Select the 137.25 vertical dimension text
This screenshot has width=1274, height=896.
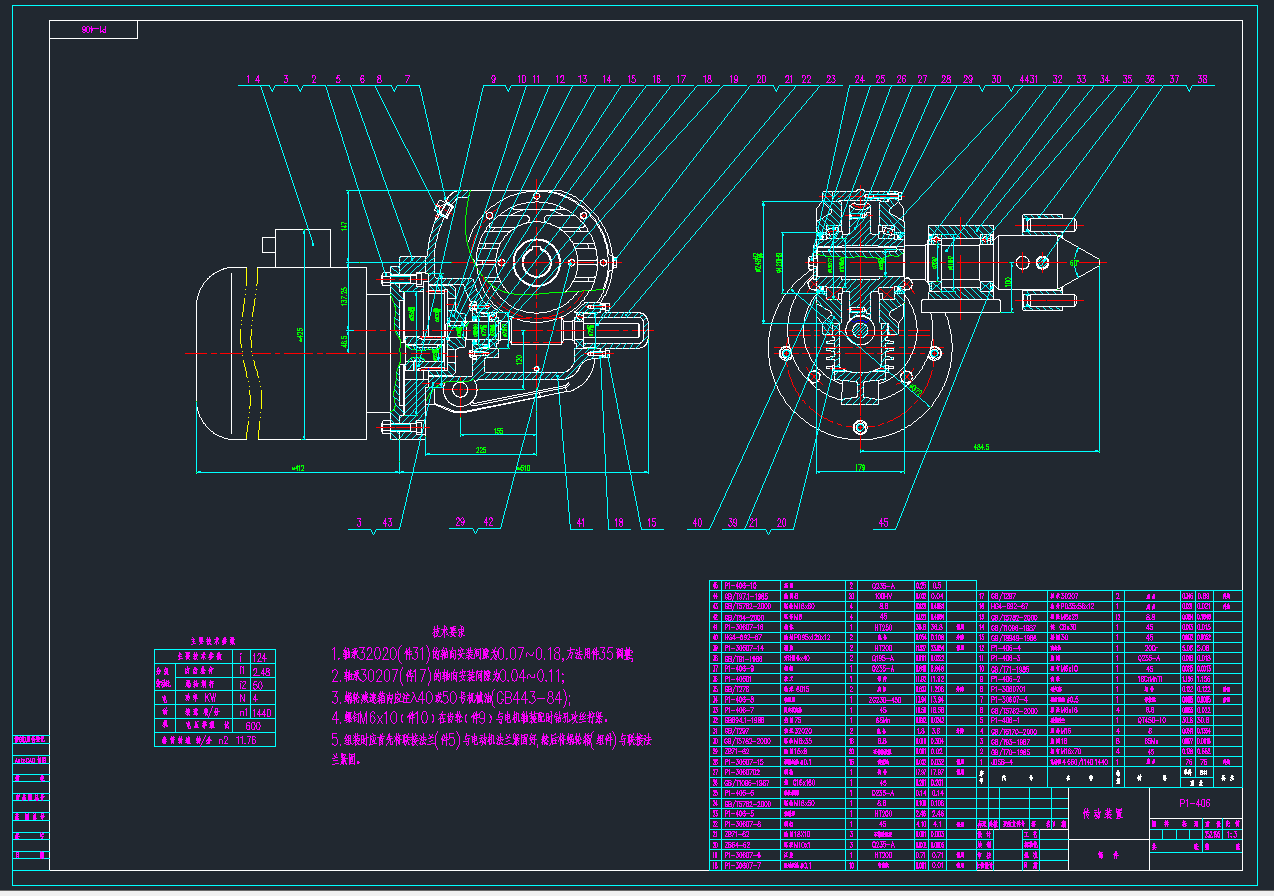coord(343,297)
